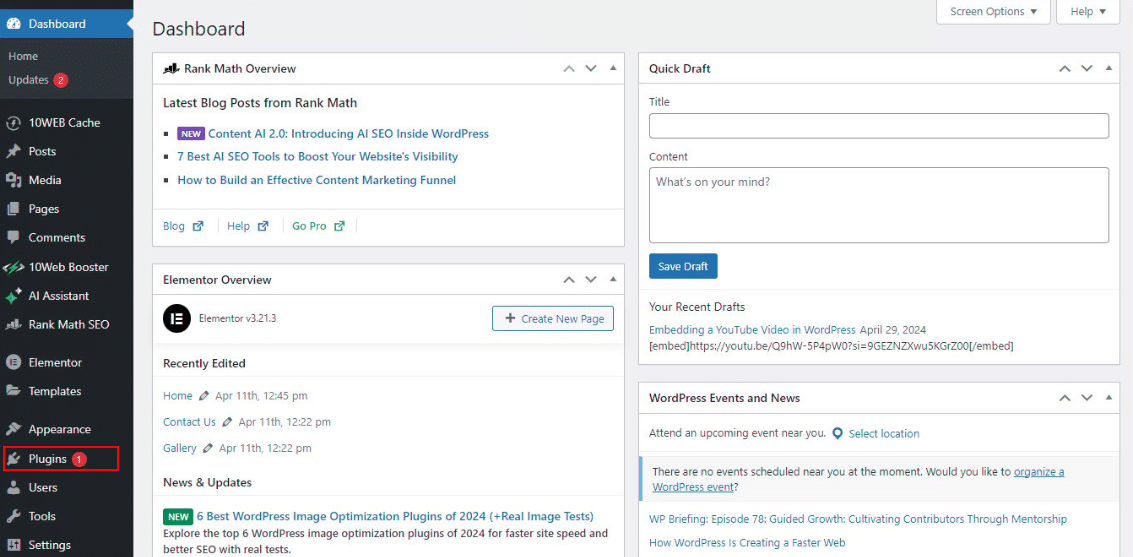The image size is (1133, 557).
Task: Click the Appearance paintbrush icon
Action: point(13,429)
